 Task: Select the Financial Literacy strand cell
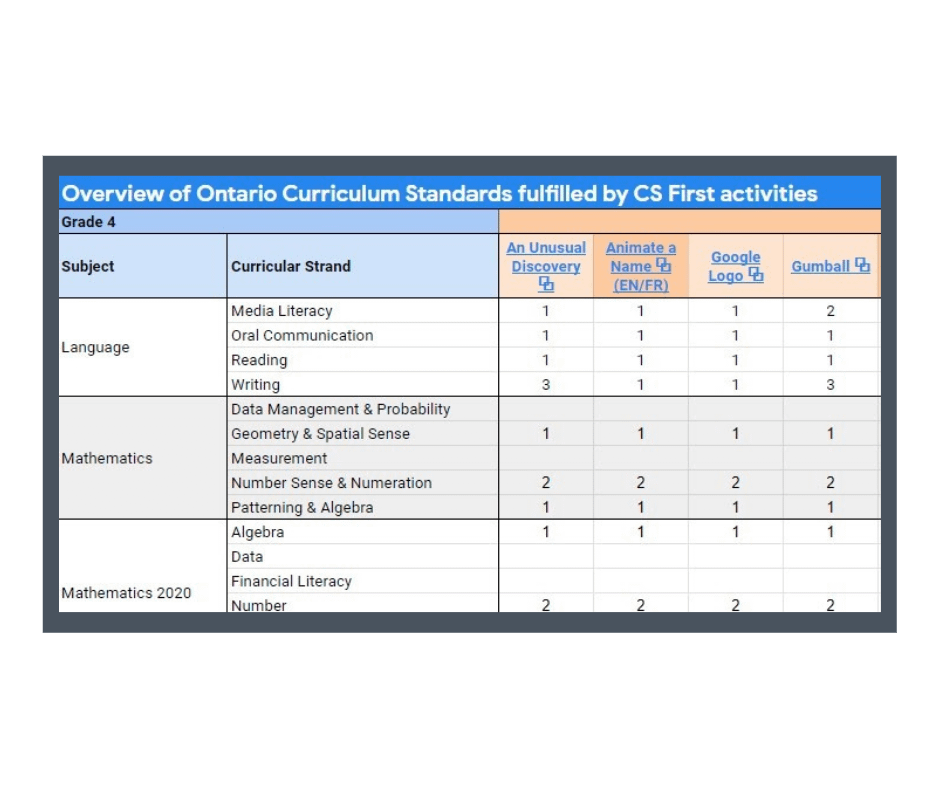(363, 581)
